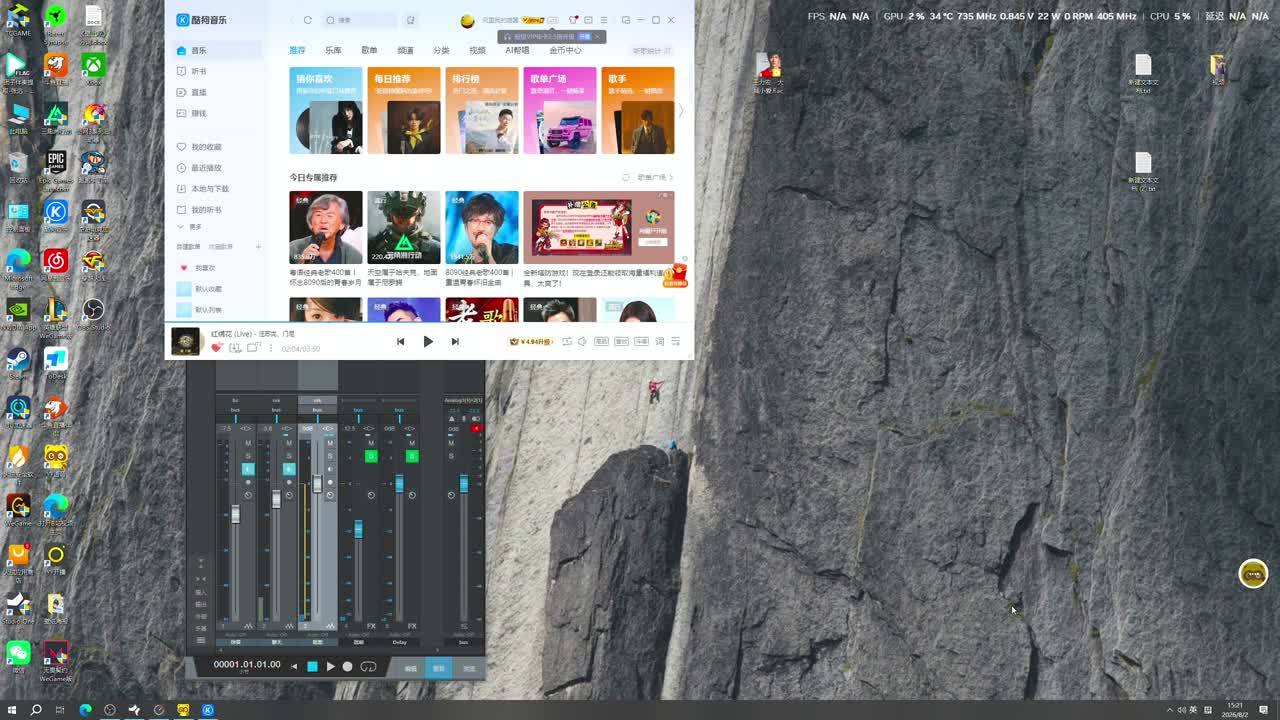This screenshot has height=720, width=1280.
Task: Click the song recognition icon beside search box
Action: pos(410,20)
